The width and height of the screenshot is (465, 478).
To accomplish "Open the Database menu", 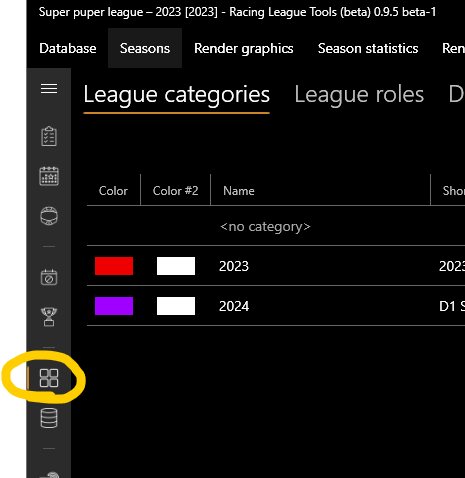I will point(68,48).
